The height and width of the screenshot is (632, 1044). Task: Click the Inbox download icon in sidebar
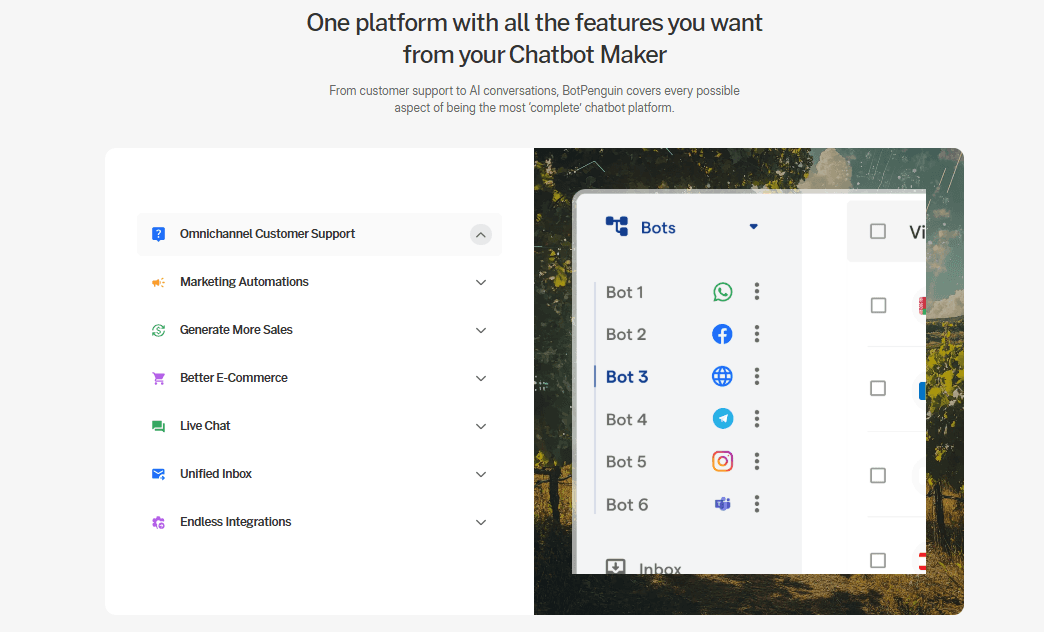tap(616, 568)
